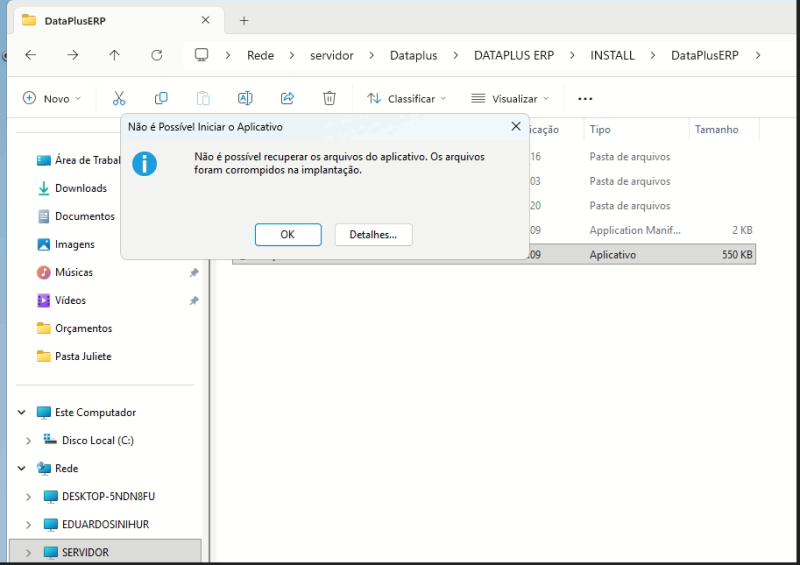Viewport: 800px width, 565px height.
Task: Select Este Computador in the tree
Action: (x=86, y=412)
